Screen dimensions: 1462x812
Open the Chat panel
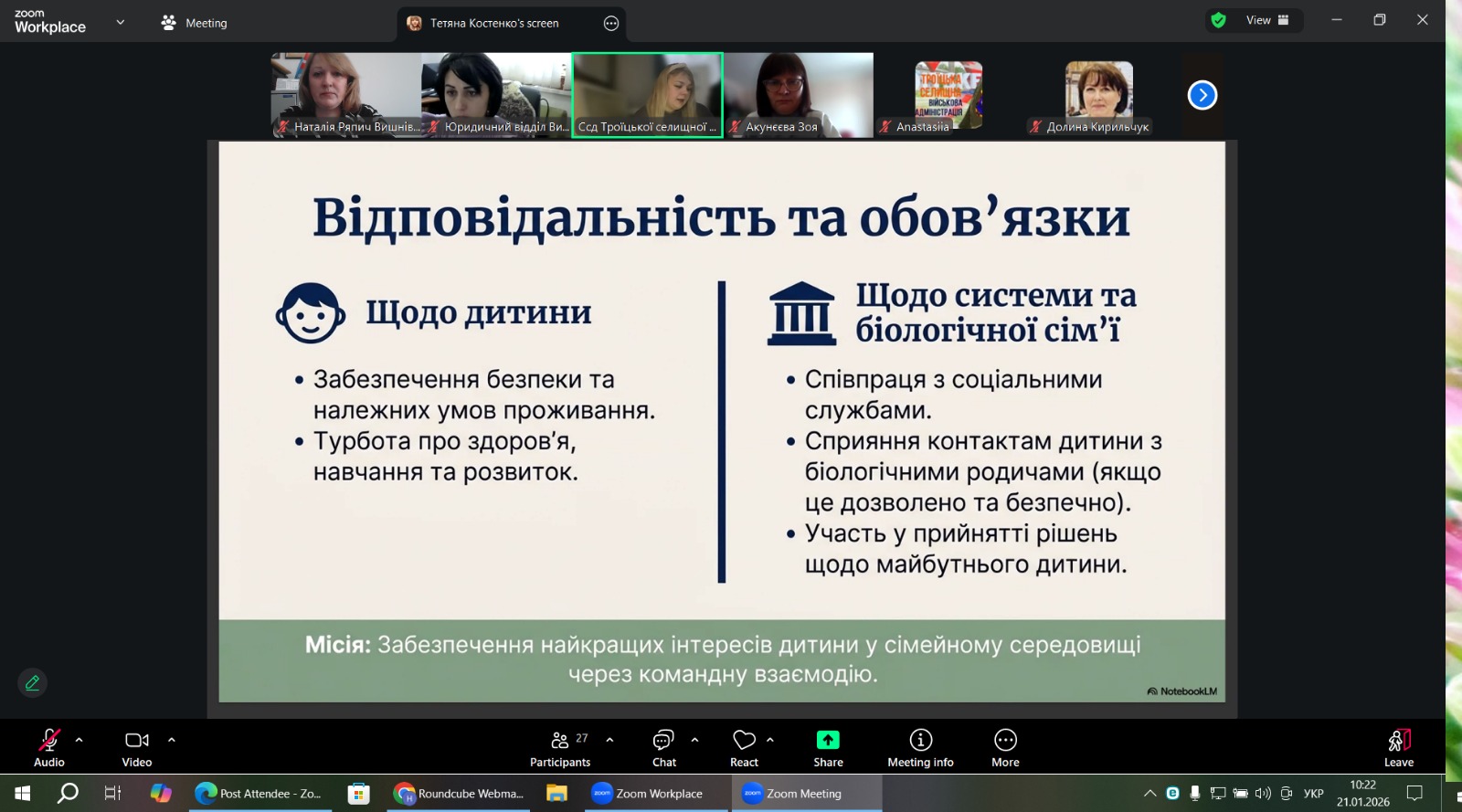[x=663, y=747]
